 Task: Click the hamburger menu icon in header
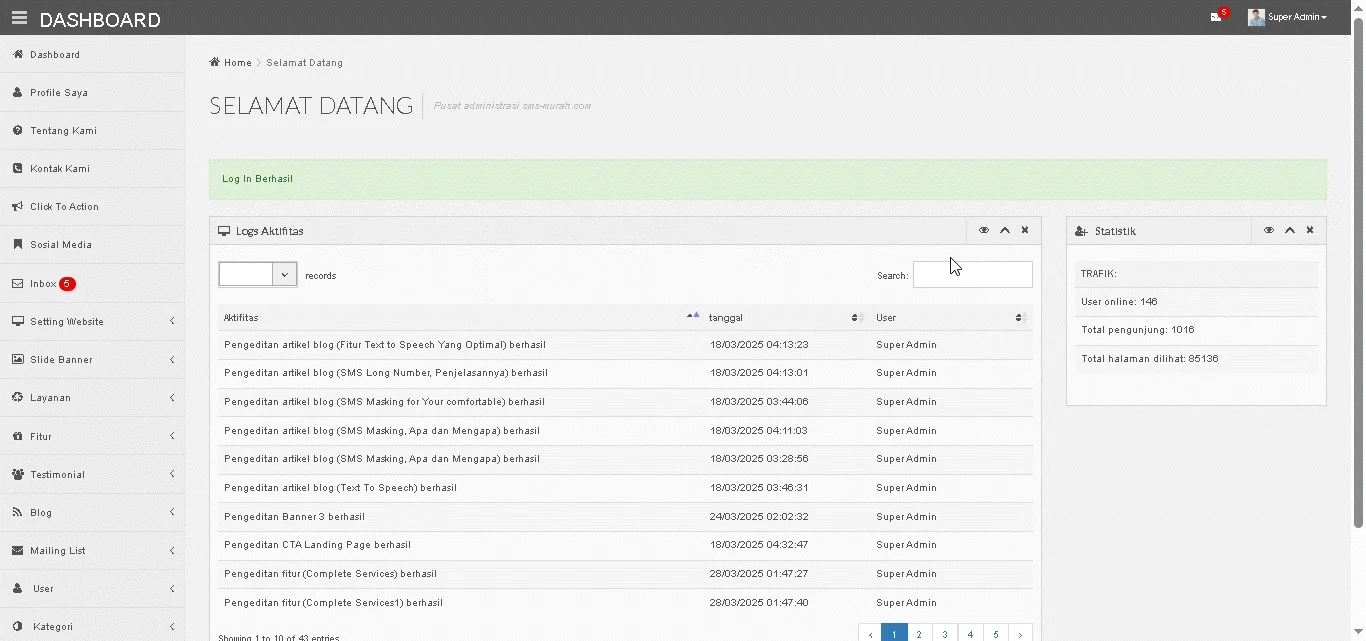pos(19,18)
